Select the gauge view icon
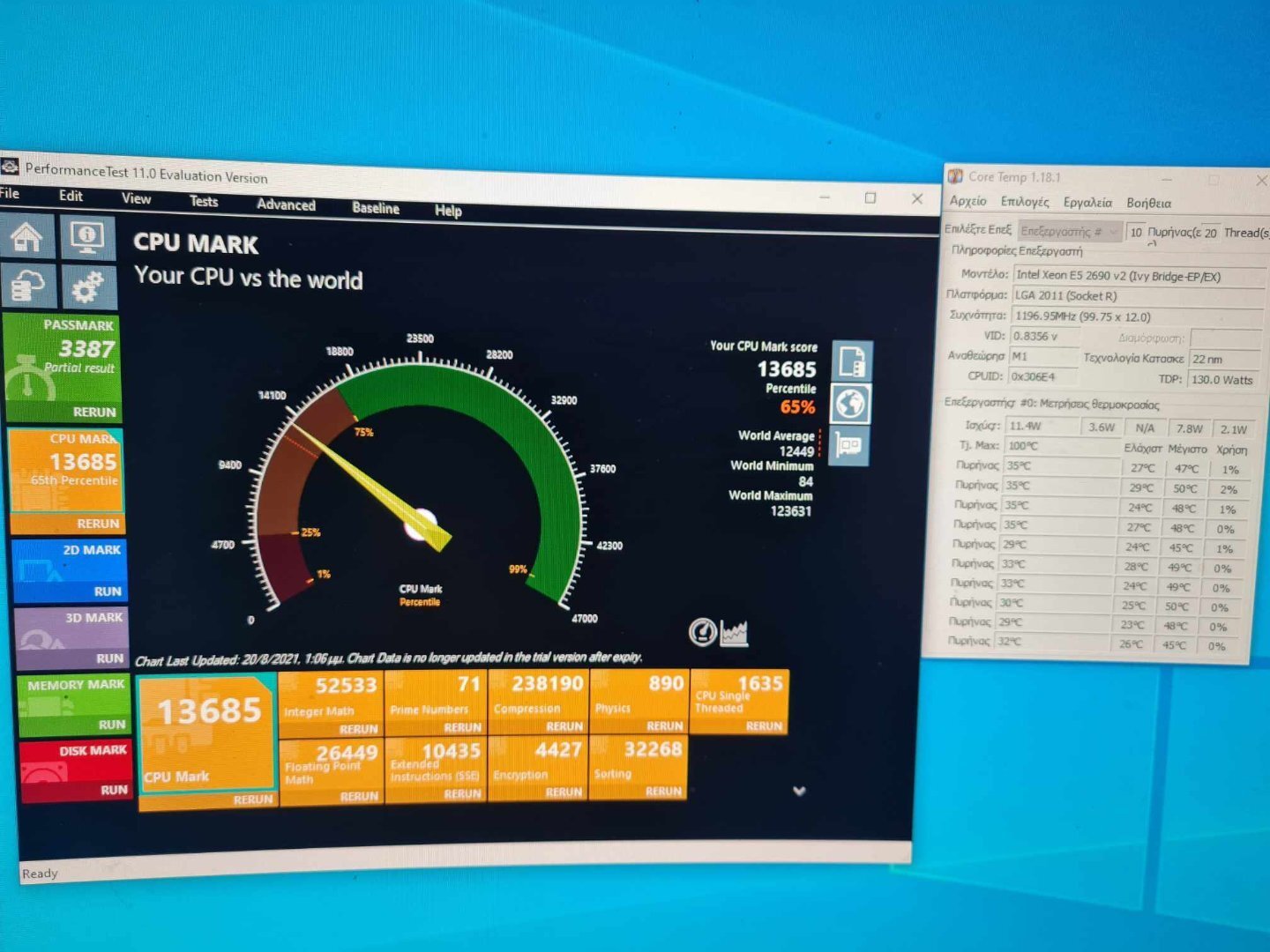The width and height of the screenshot is (1270, 952). click(x=702, y=632)
